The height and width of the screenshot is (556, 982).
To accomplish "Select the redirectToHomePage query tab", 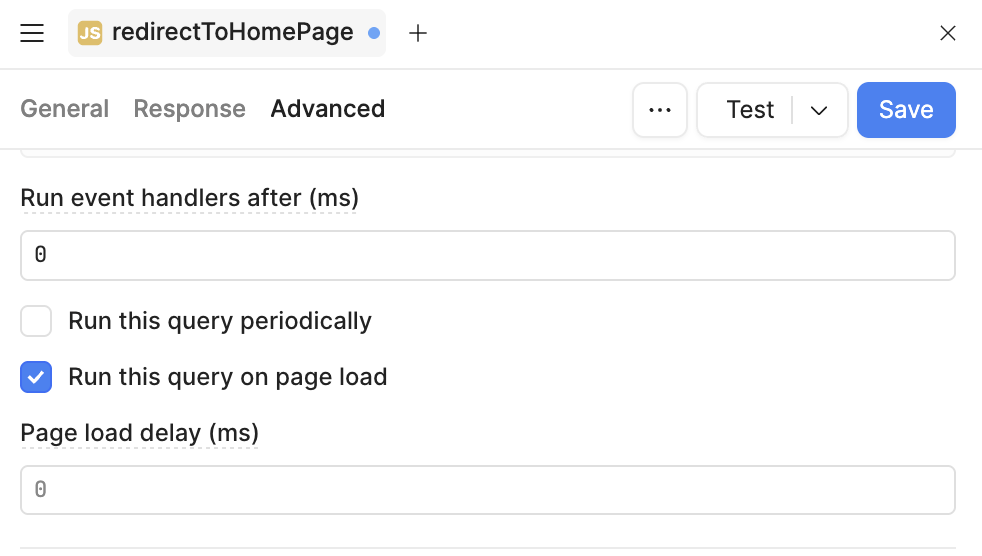I will [x=232, y=33].
